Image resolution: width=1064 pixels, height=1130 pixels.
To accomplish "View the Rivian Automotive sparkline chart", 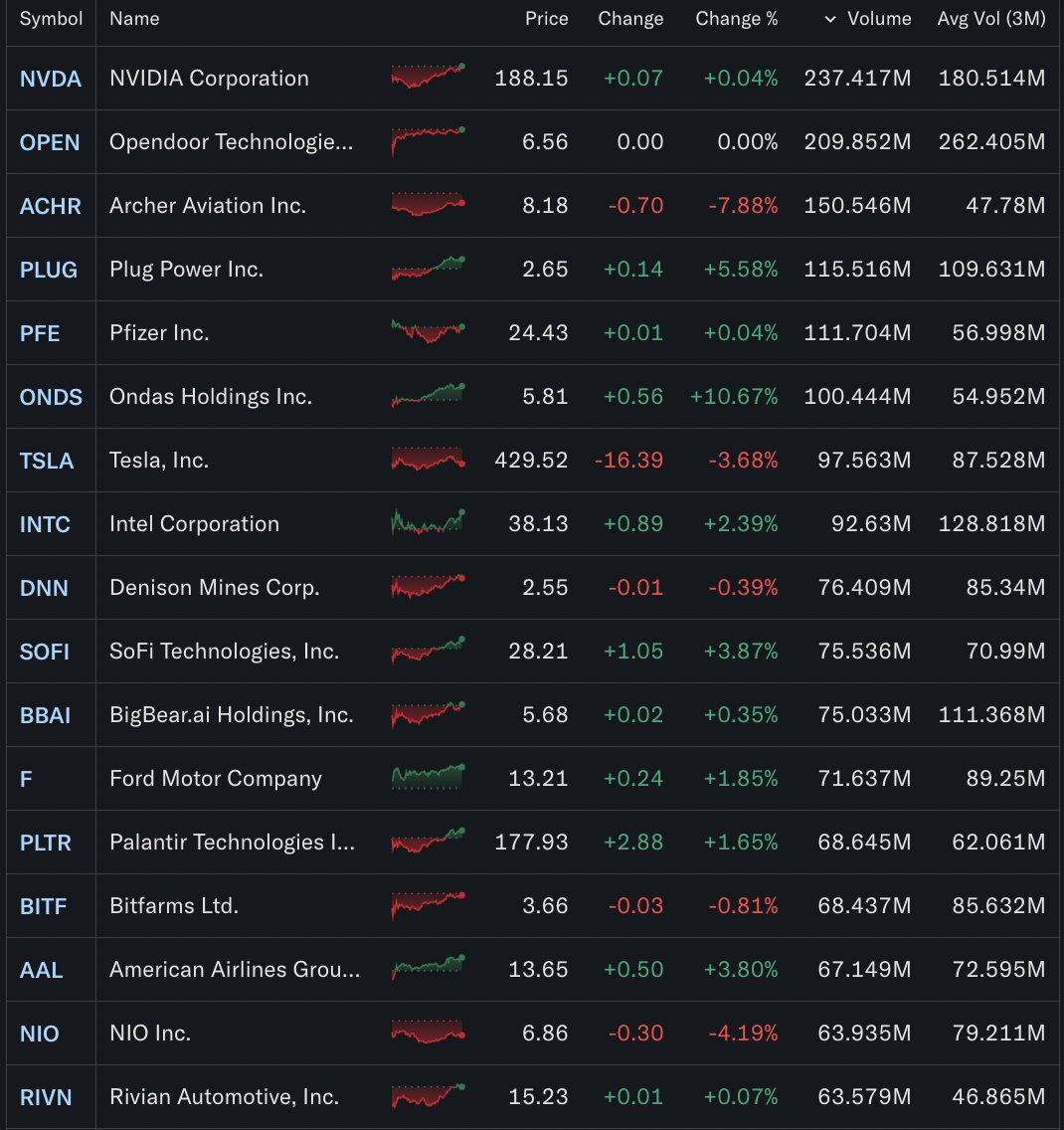I will tap(428, 1095).
